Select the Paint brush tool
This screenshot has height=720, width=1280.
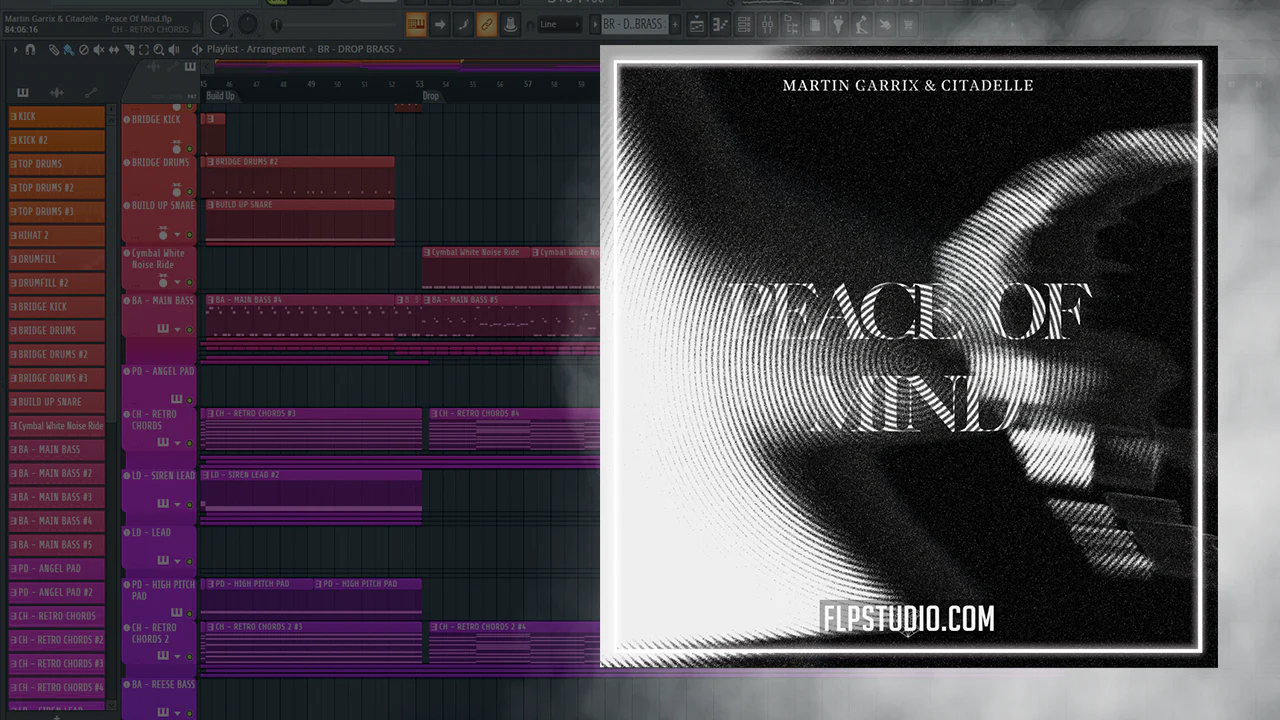click(x=68, y=49)
